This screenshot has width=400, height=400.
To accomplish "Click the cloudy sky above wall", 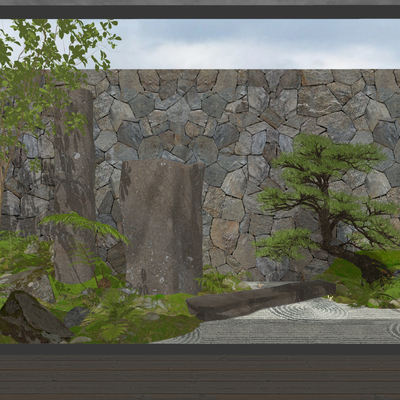I will pos(253,44).
